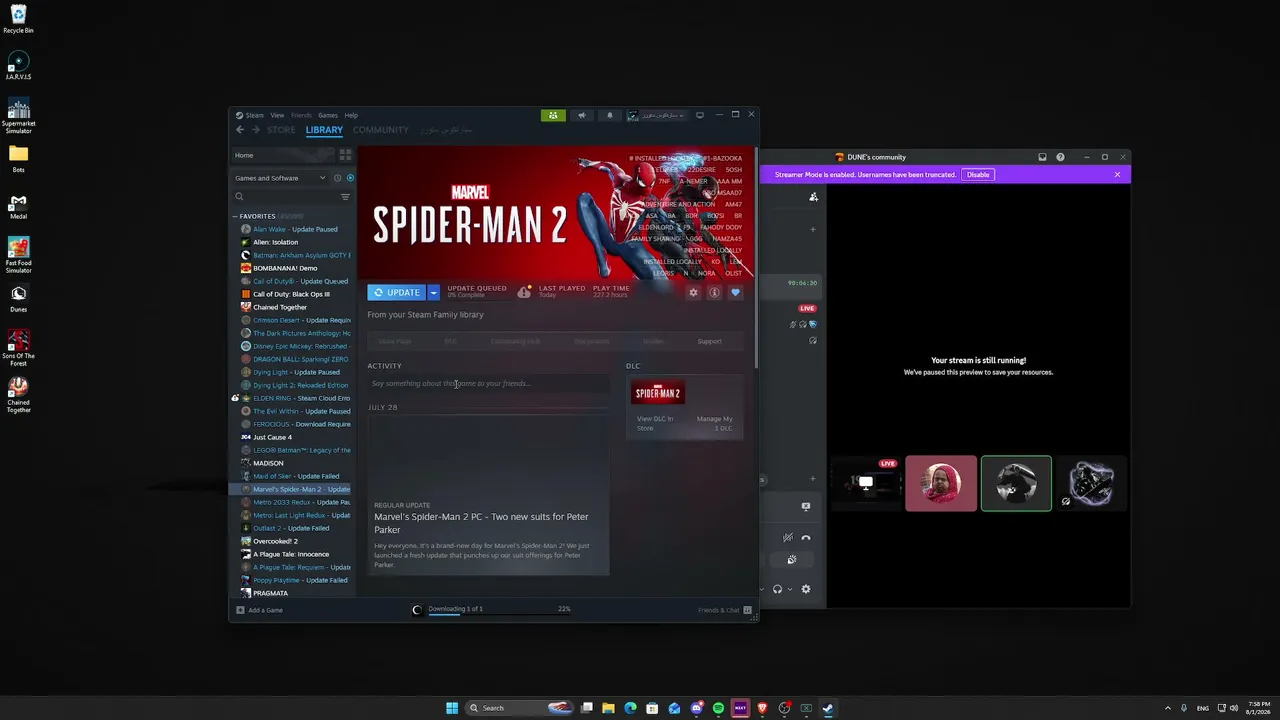Select Overcooked! 2 in library list

pos(275,541)
